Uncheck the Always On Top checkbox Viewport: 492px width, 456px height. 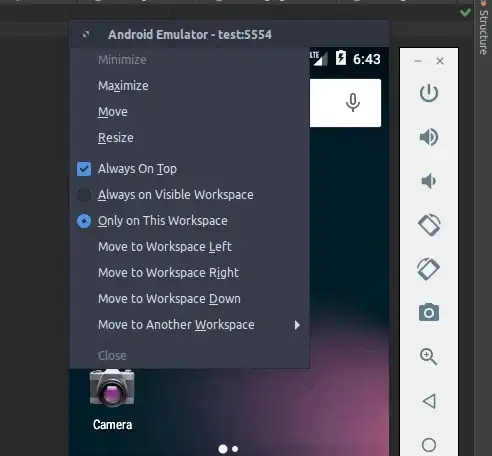click(x=84, y=169)
